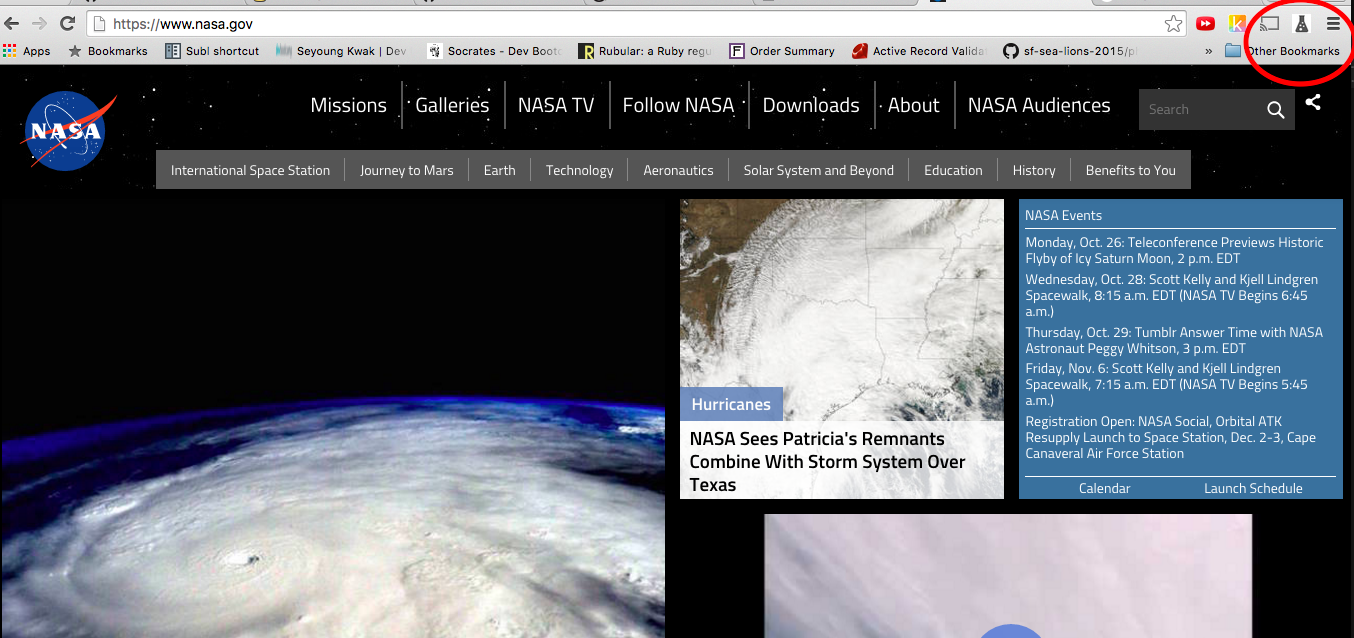Viewport: 1354px width, 638px height.
Task: Open the rainbow K extension icon
Action: click(1238, 23)
